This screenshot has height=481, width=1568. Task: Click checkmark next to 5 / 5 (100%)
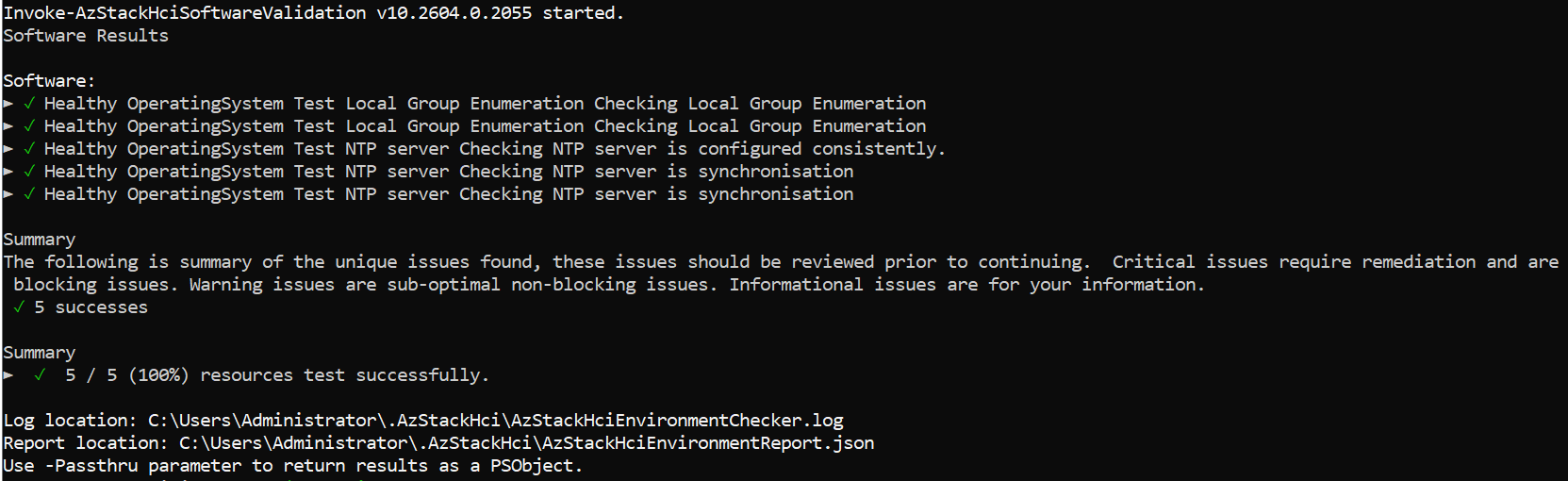(x=40, y=374)
